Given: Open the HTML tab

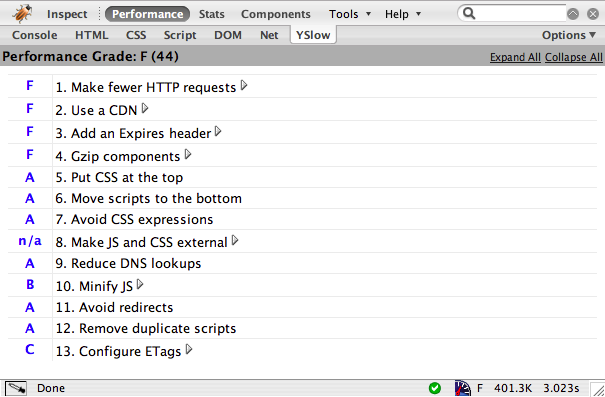Looking at the screenshot, I should click(x=91, y=35).
